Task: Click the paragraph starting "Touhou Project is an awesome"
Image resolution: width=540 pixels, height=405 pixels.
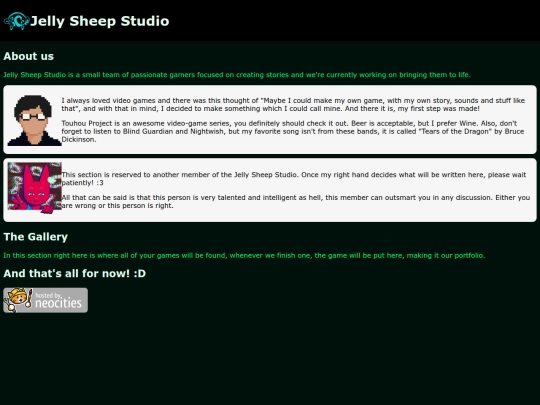Action: [x=293, y=131]
